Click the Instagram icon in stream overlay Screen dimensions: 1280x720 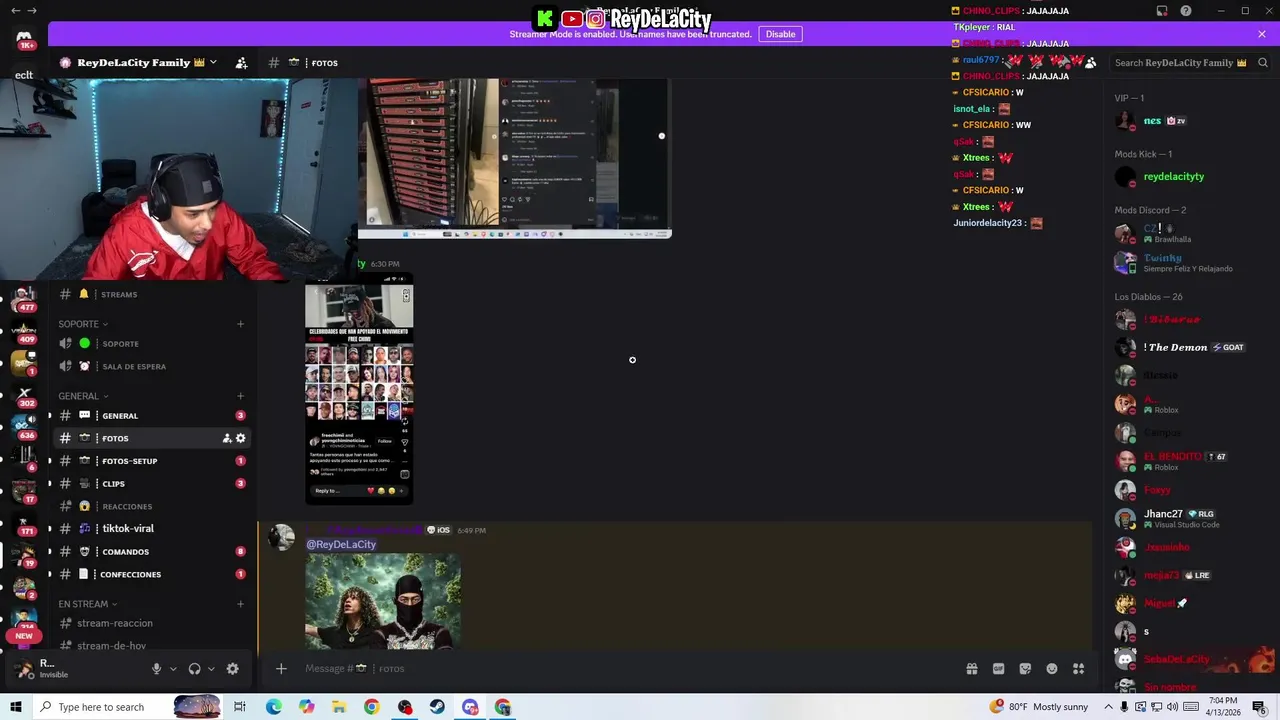[x=596, y=18]
